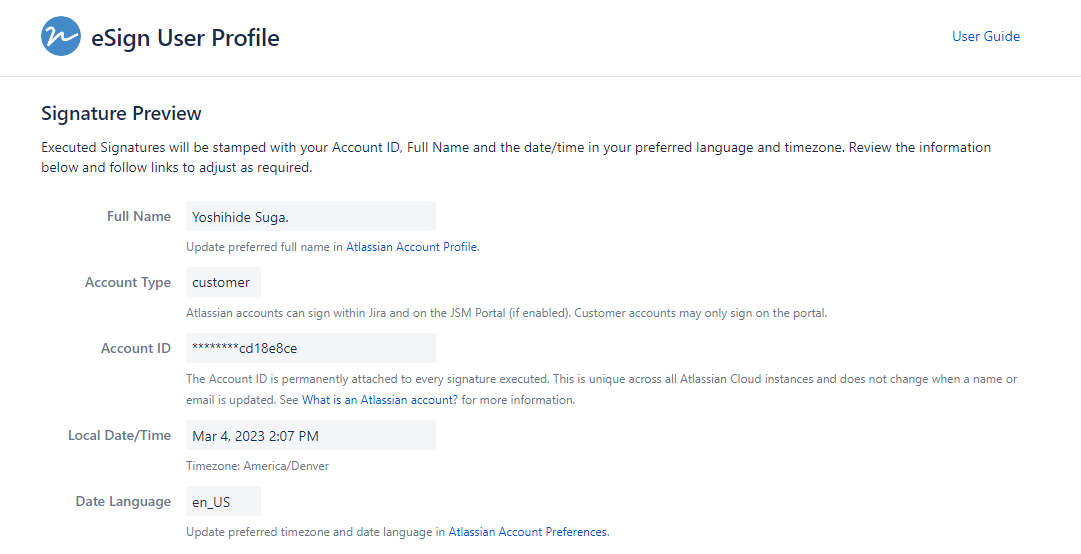Select the Full Name field showing Yoshihide Suga
Screen dimensions: 1081x554
coord(310,217)
